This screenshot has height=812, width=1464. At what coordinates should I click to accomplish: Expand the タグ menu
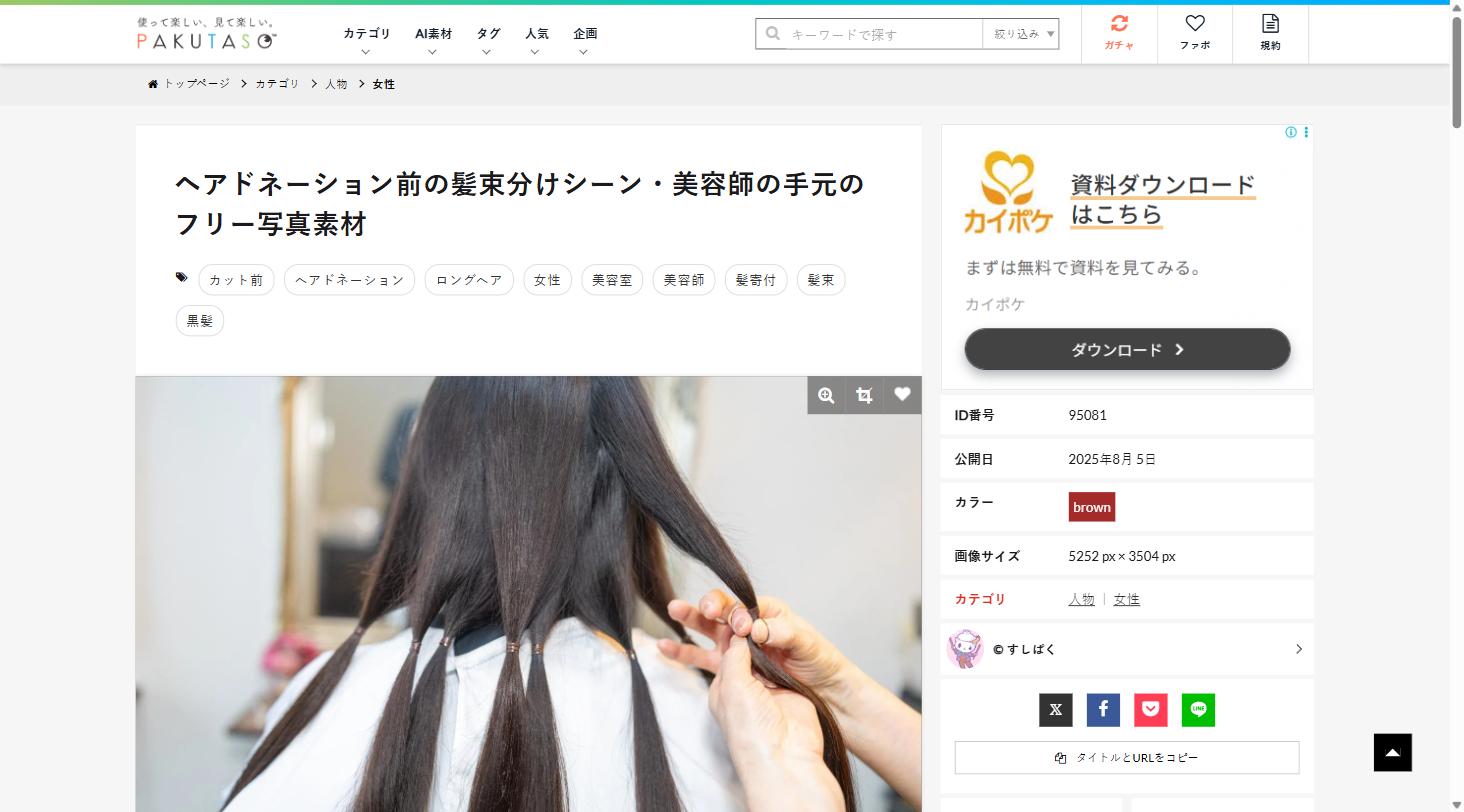tap(488, 41)
